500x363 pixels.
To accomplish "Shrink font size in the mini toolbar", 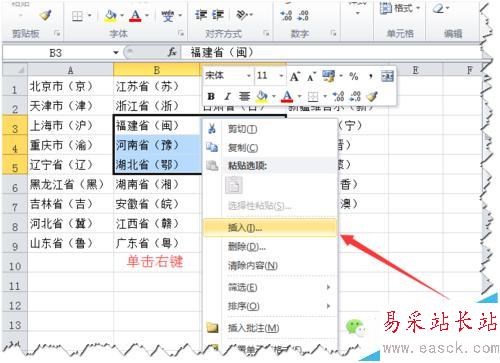I will pos(311,77).
